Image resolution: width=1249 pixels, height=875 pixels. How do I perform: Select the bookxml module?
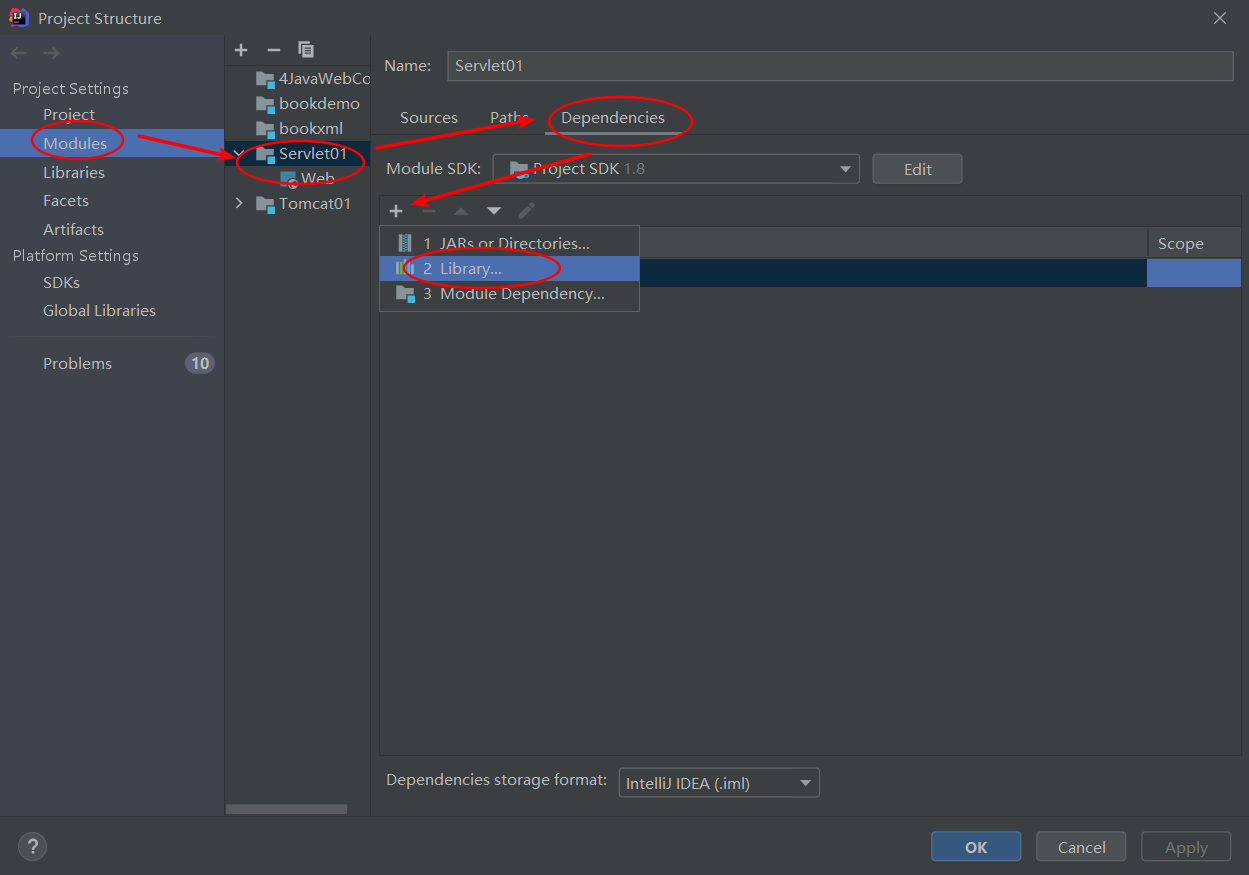[x=311, y=129]
